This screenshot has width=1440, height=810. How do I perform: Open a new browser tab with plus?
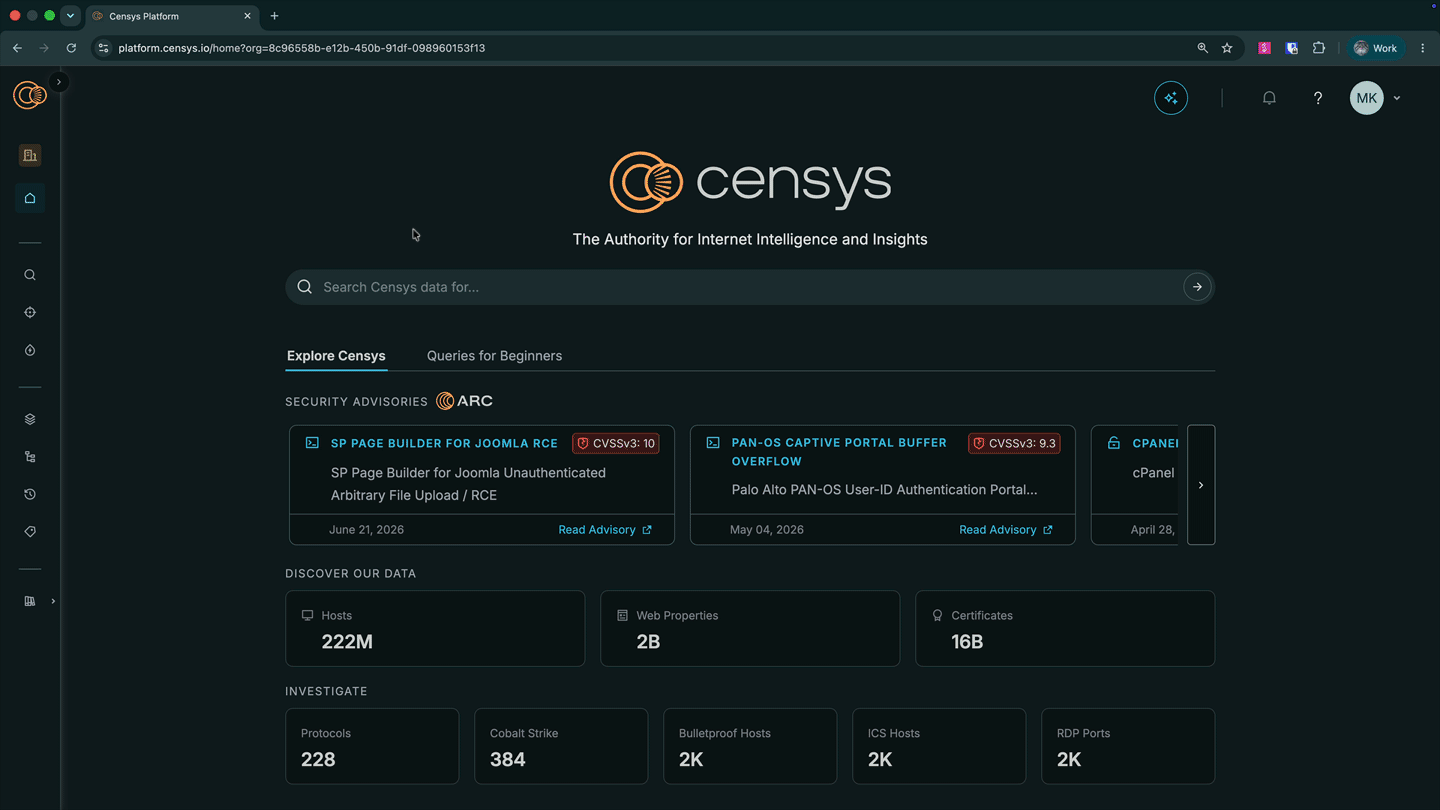[274, 16]
